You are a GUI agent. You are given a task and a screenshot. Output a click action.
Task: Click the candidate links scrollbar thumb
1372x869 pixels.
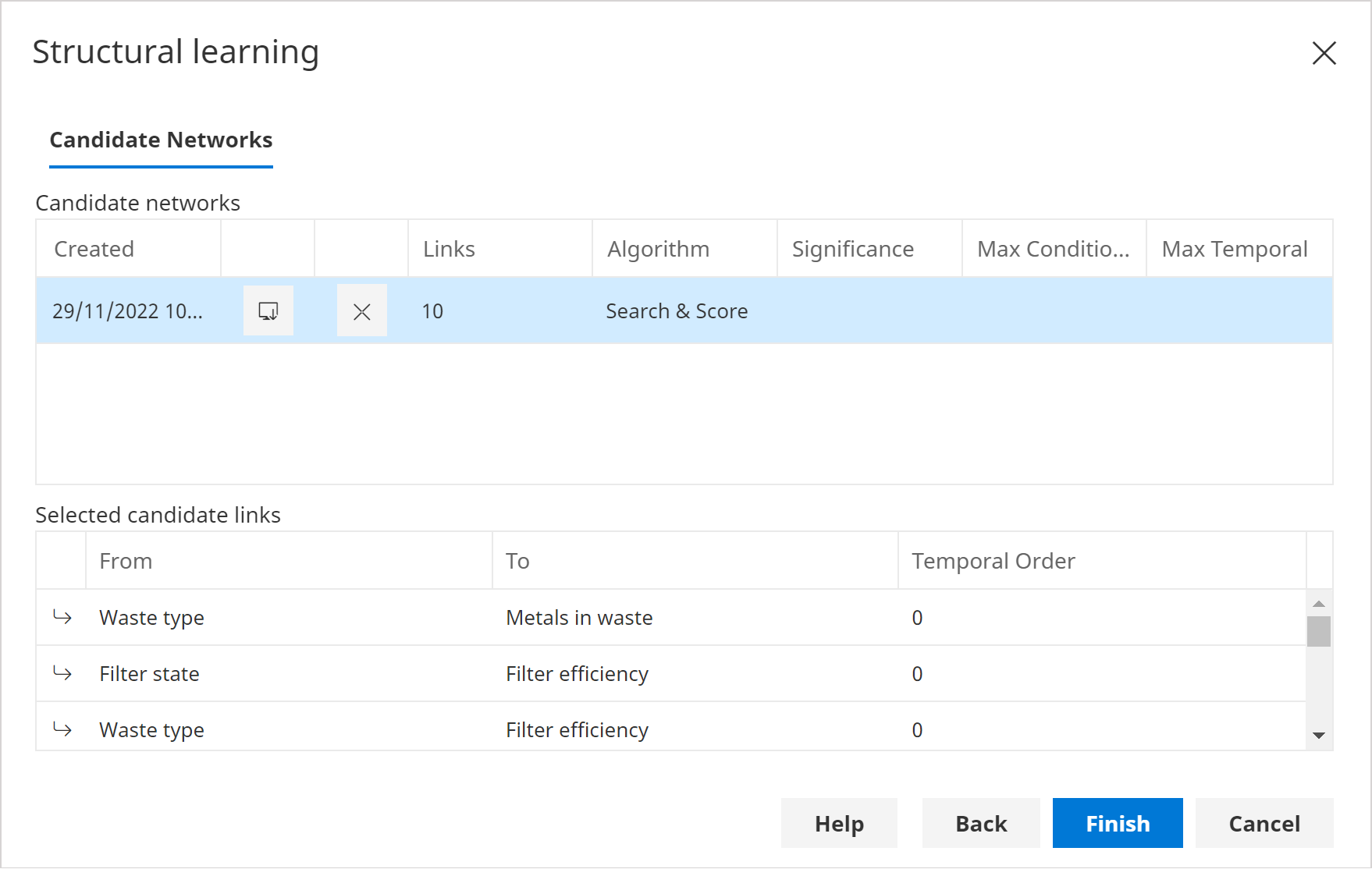coord(1318,631)
